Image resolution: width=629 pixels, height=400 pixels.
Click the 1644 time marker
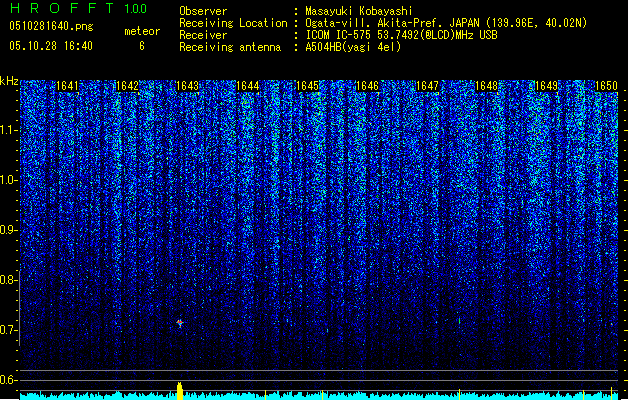[x=248, y=86]
